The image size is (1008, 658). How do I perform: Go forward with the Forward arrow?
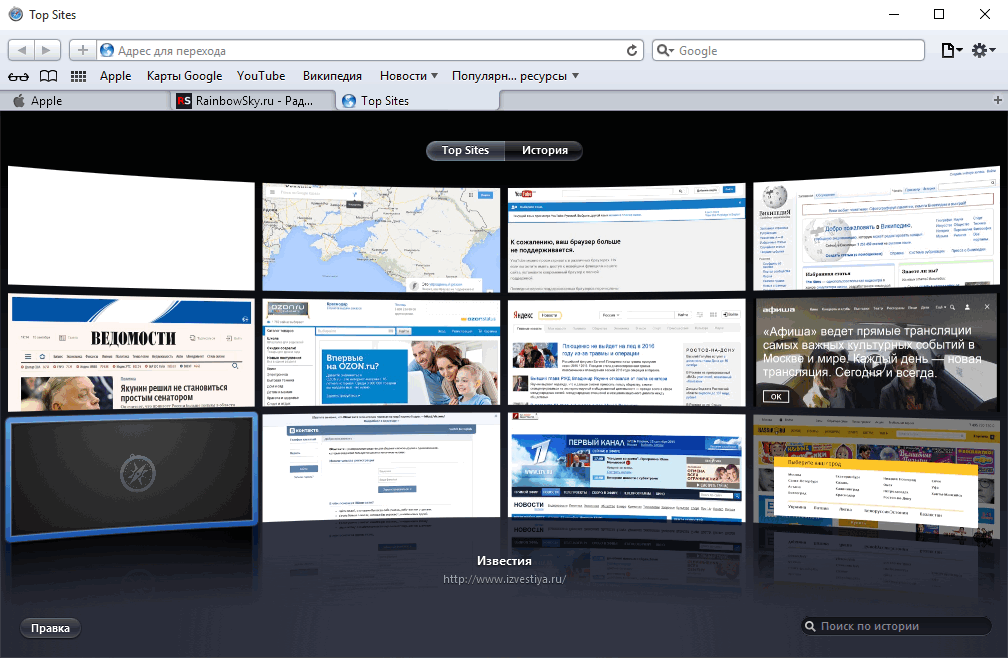point(47,50)
